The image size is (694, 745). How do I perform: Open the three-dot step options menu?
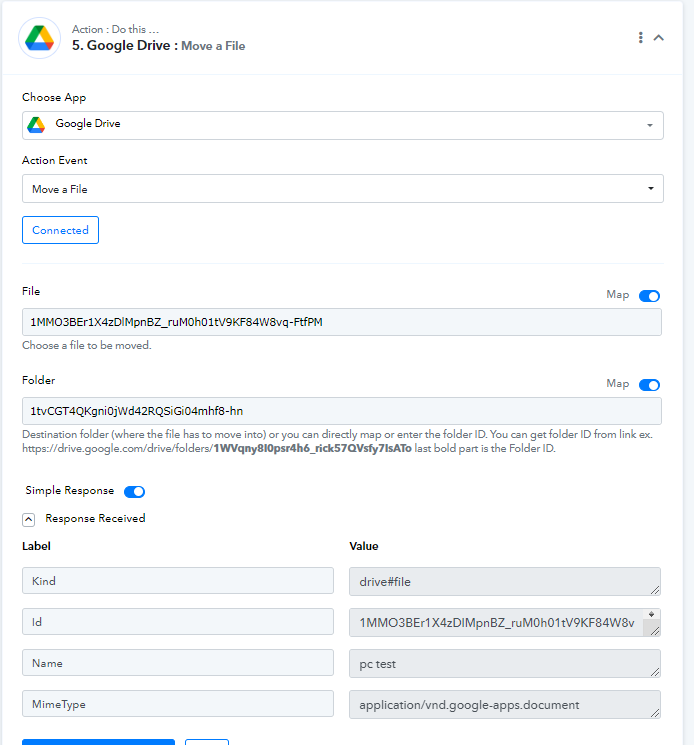coord(640,38)
